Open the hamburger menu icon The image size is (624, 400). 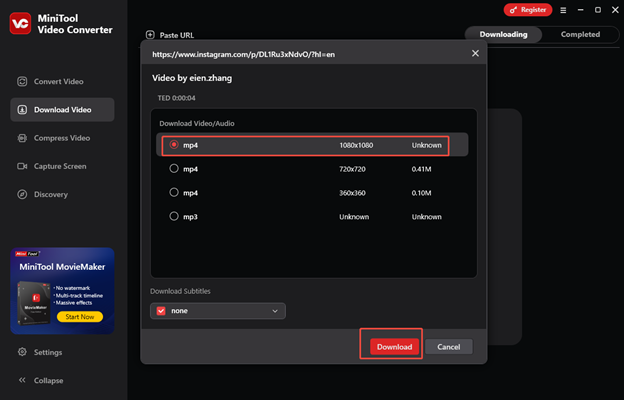pos(563,10)
